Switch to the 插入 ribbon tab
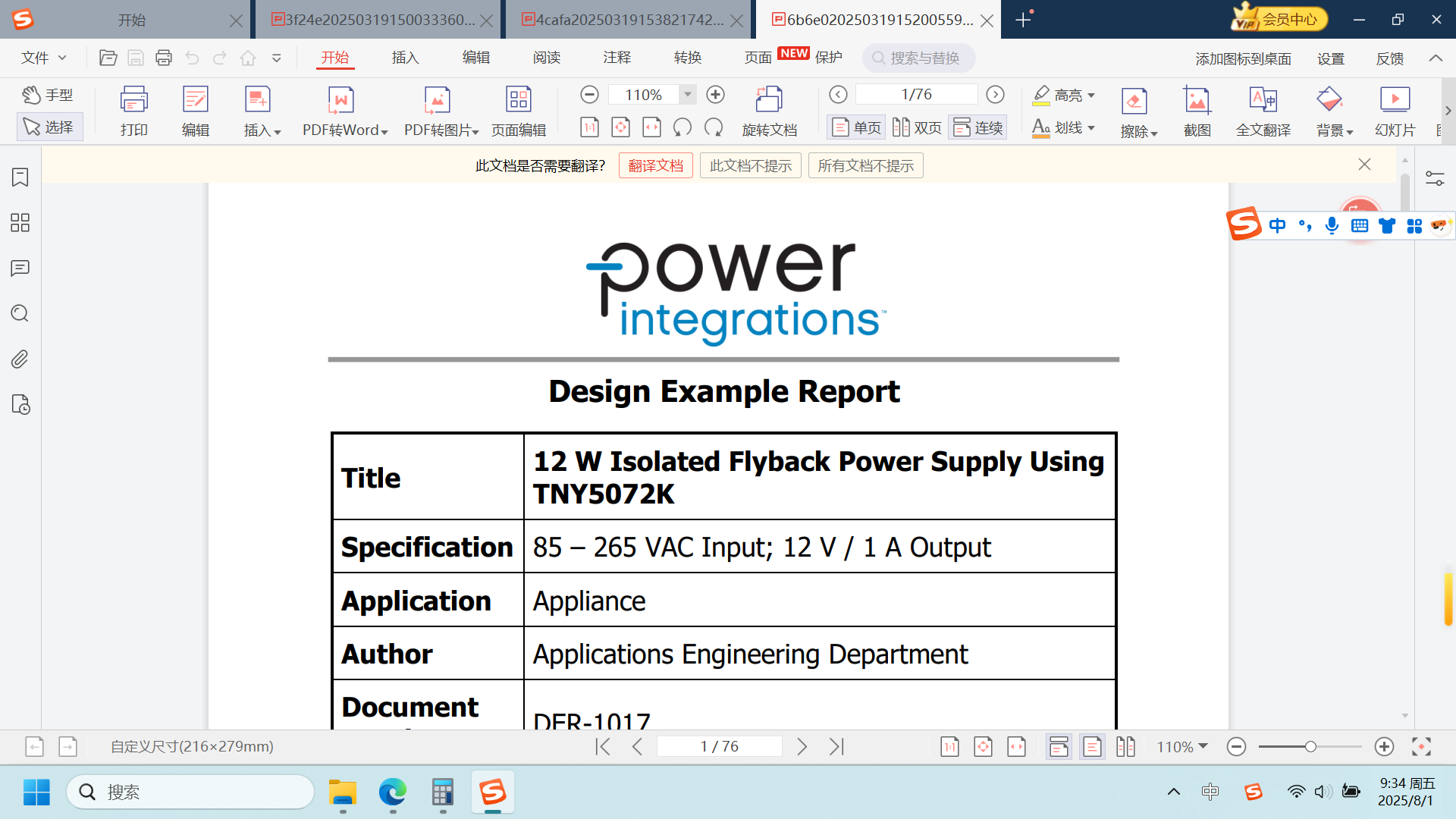Viewport: 1456px width, 819px height. pos(405,58)
